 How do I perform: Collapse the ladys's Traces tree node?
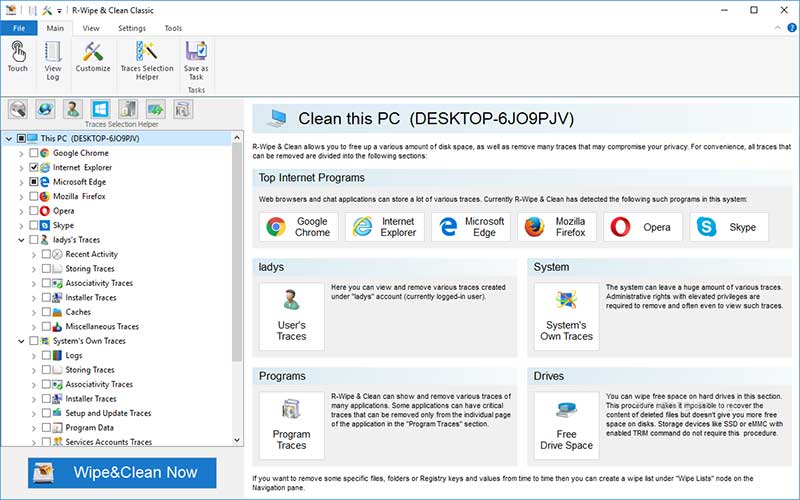pyautogui.click(x=21, y=240)
